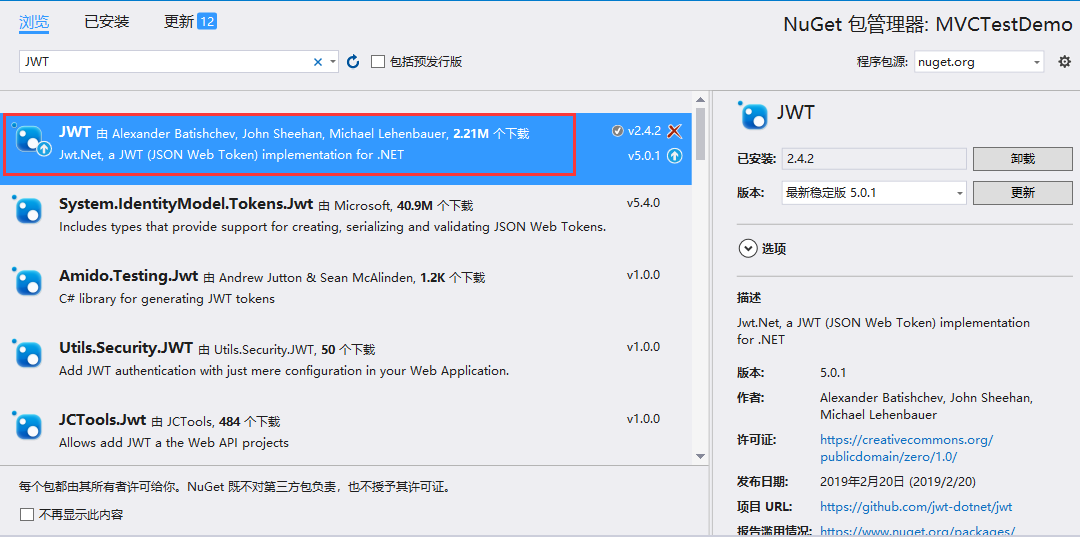Click the System.IdentityModel.Tokens.Jwt package icon

click(x=29, y=209)
